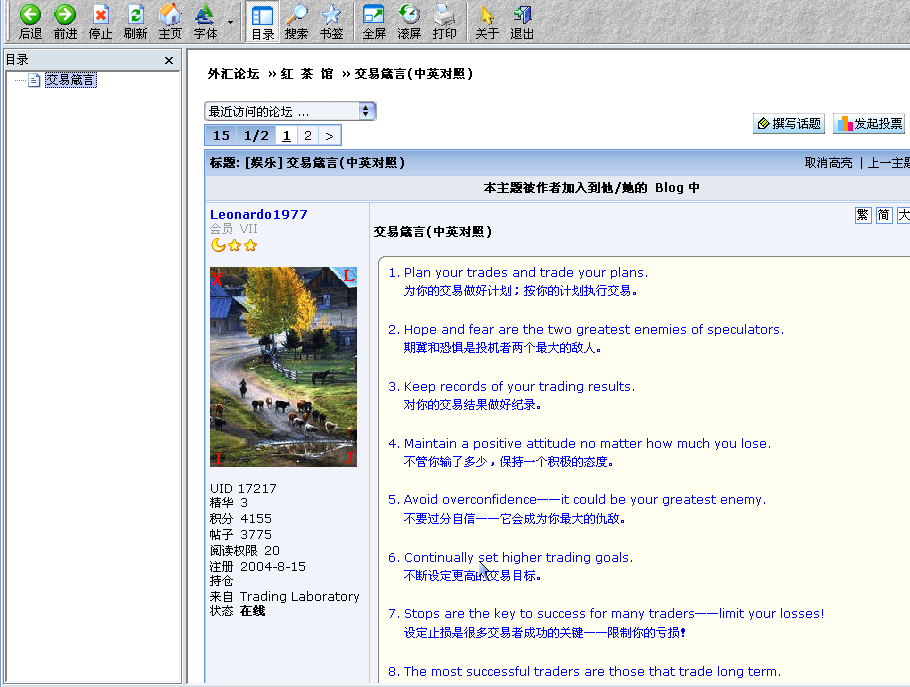Toggle the 目录 (Contents) sidebar button
Viewport: 910px width, 687px height.
click(262, 21)
